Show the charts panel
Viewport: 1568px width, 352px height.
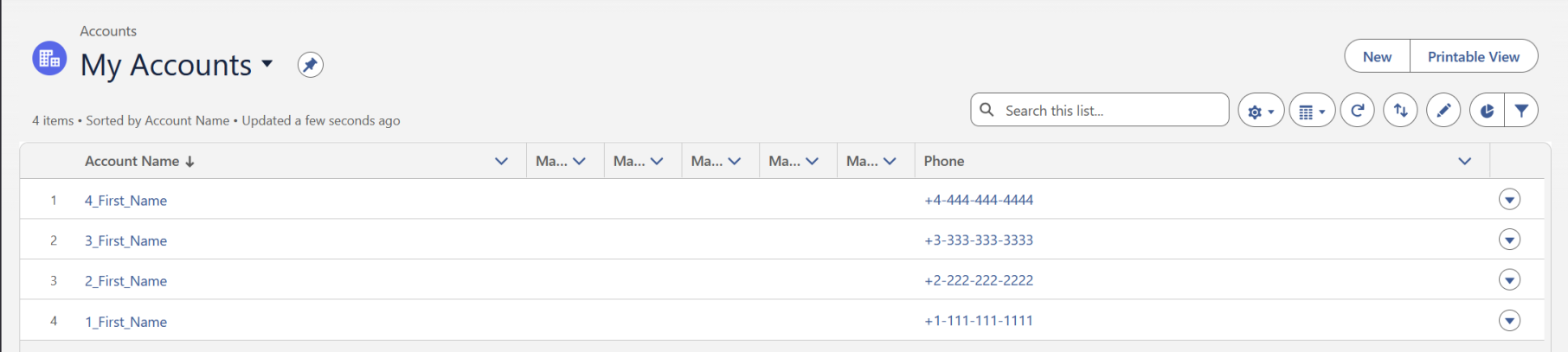(x=1487, y=111)
